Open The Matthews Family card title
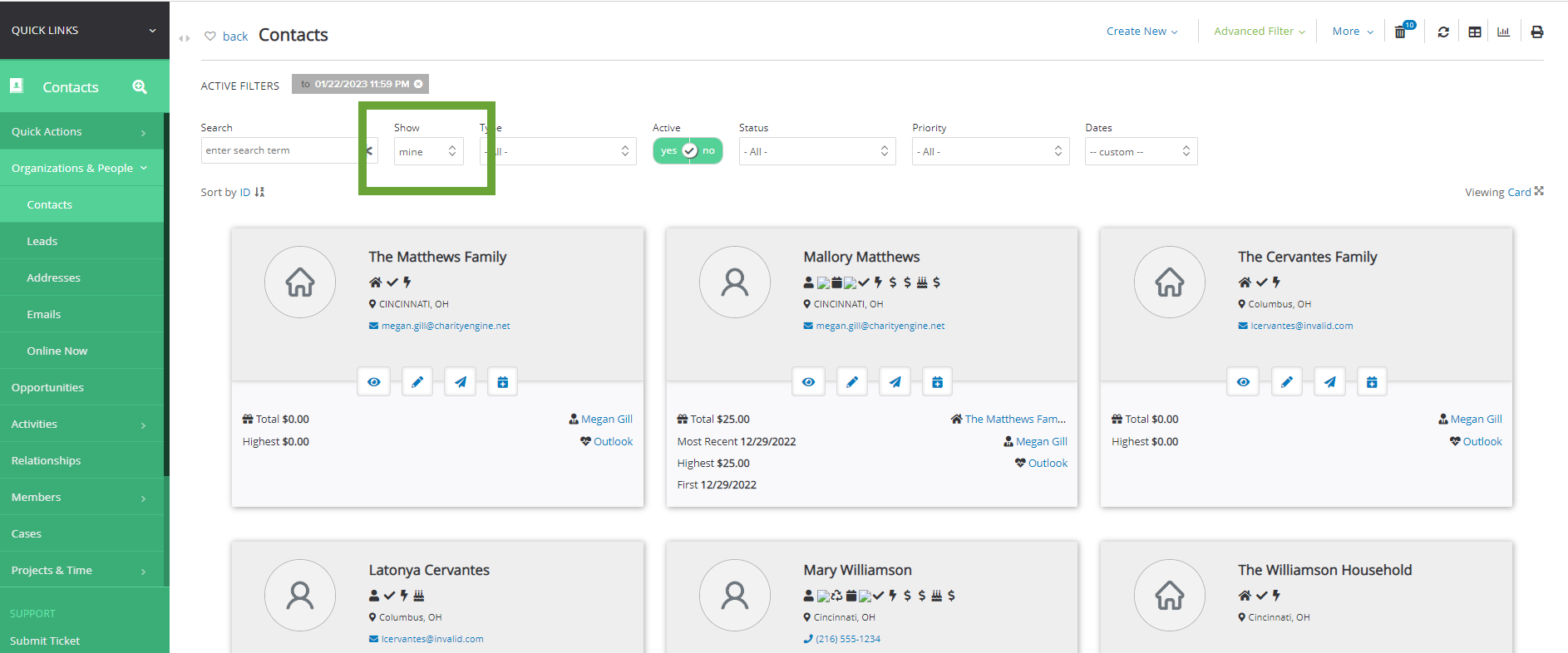The image size is (1568, 653). tap(437, 257)
